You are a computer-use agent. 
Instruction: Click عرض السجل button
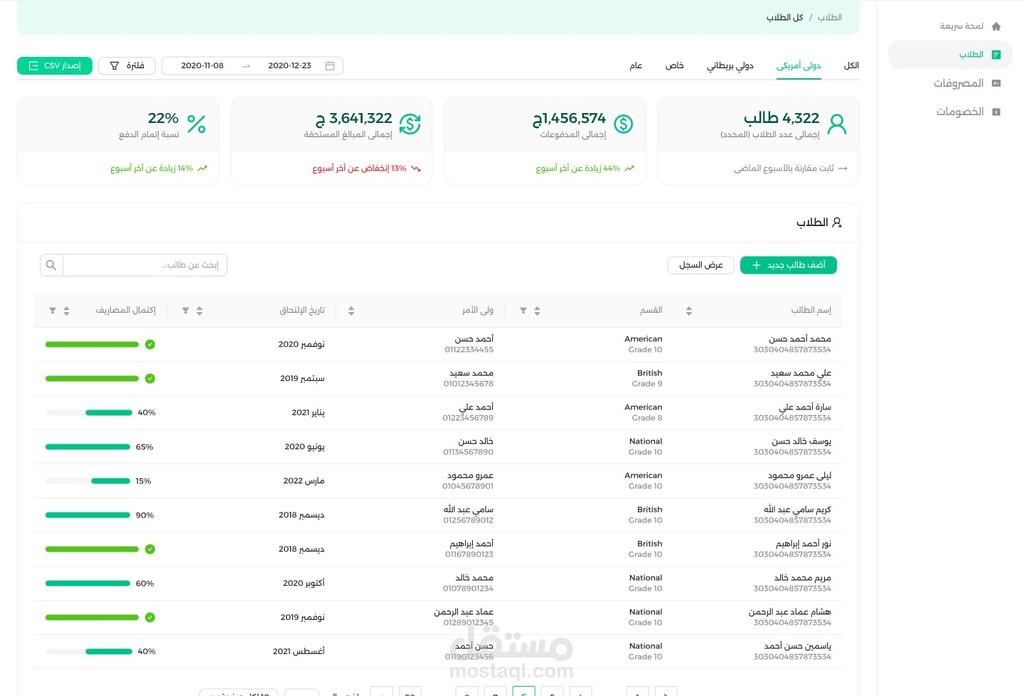click(701, 265)
